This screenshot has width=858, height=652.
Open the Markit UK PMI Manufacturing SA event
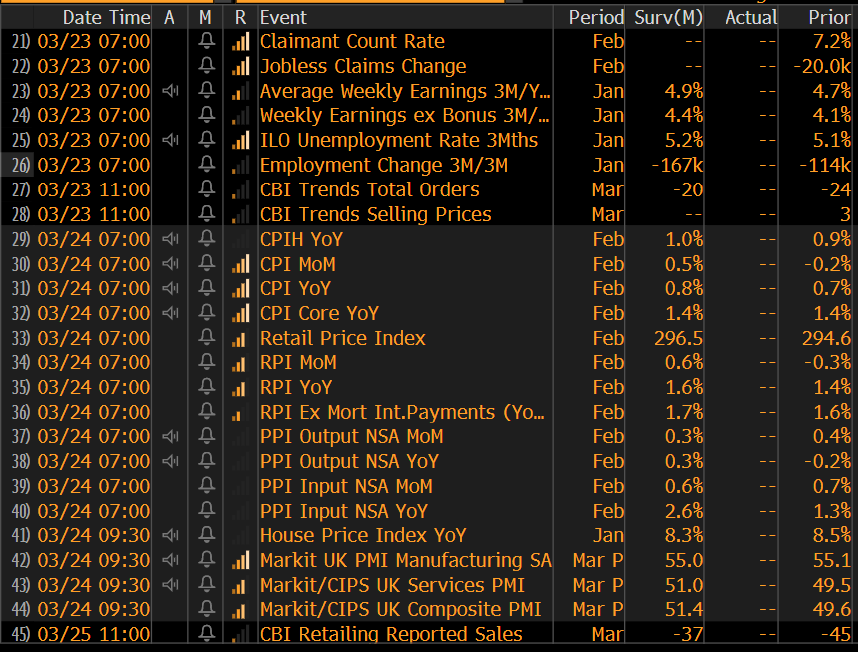coord(405,560)
